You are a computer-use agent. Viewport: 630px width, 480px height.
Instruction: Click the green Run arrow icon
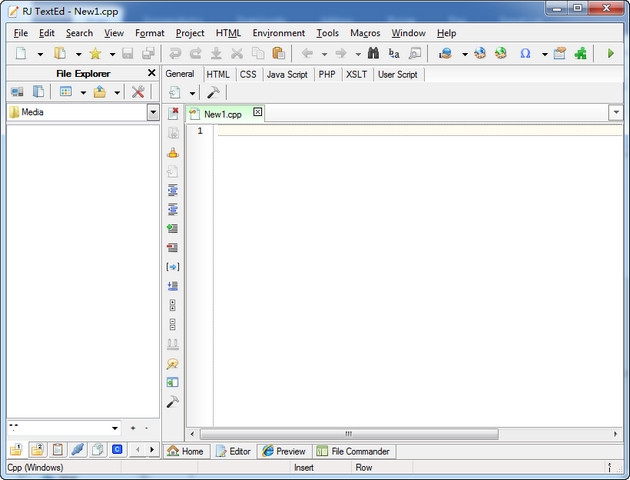coord(610,54)
